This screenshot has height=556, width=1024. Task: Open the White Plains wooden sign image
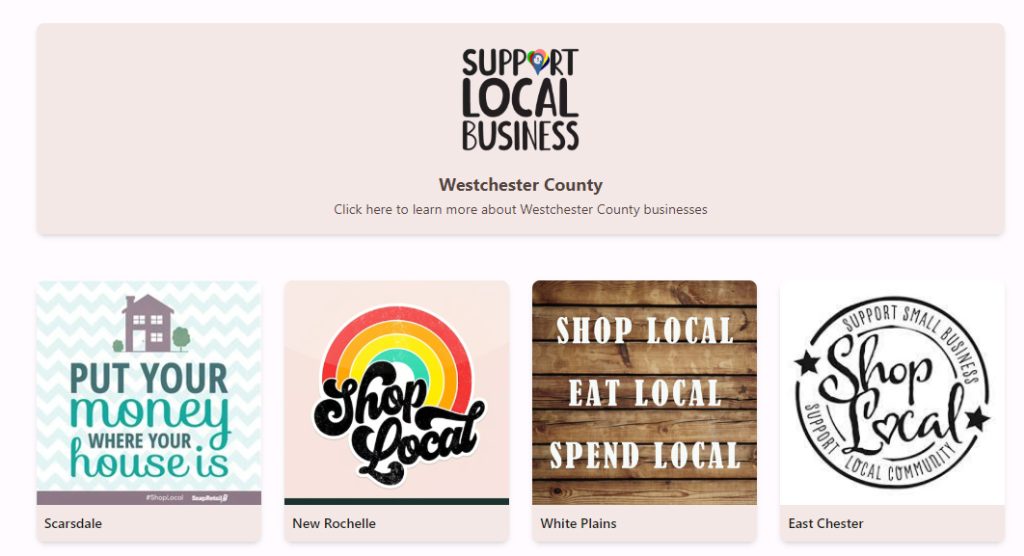tap(645, 393)
